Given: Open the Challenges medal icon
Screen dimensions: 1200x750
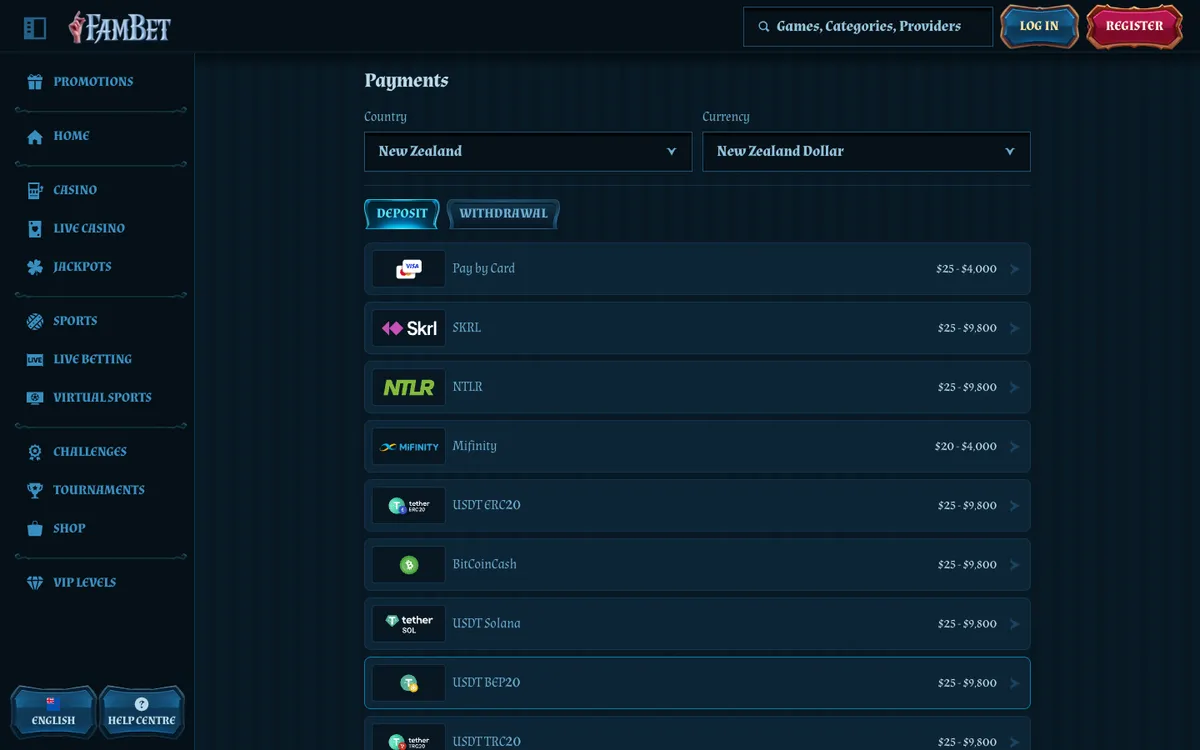Looking at the screenshot, I should [35, 452].
